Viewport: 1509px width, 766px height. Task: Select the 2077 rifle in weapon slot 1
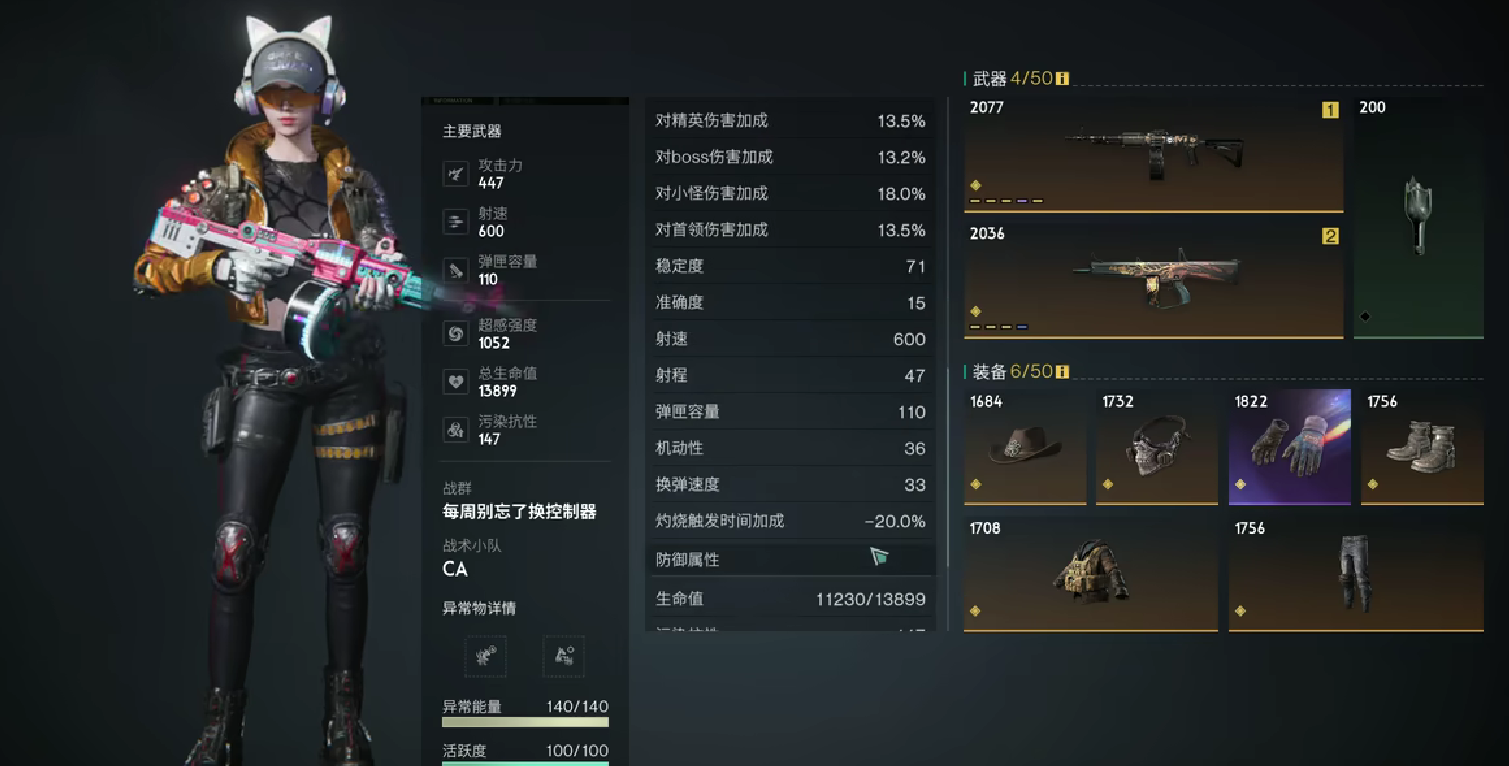tap(1153, 154)
